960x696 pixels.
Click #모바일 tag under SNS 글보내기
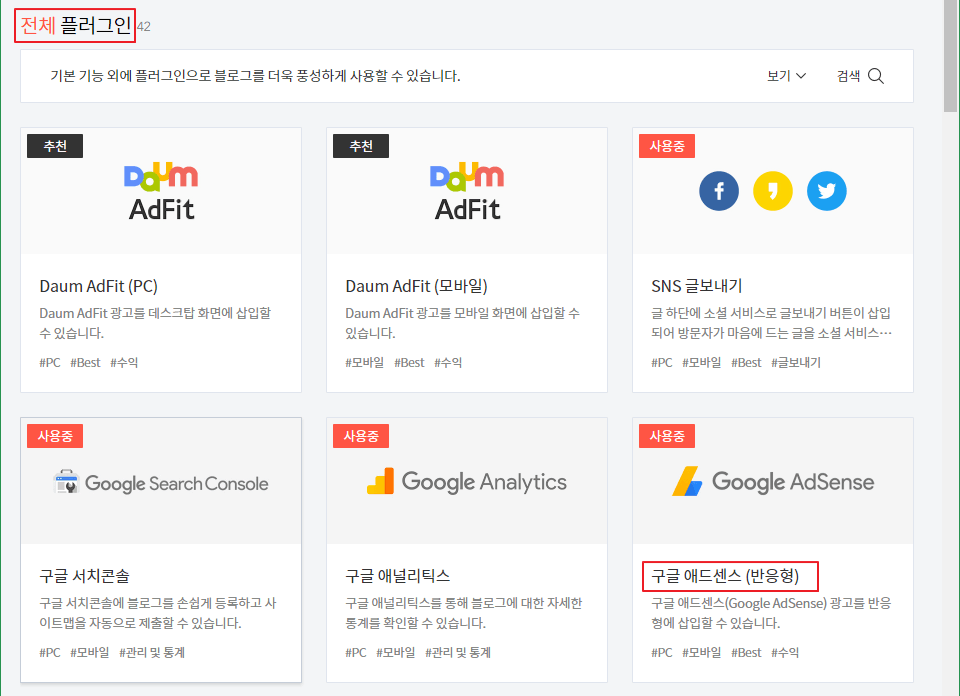702,362
